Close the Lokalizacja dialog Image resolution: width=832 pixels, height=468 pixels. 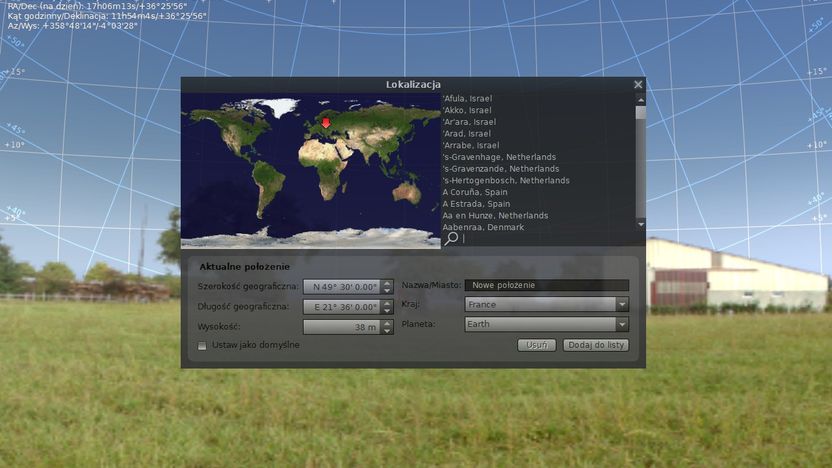[x=638, y=84]
